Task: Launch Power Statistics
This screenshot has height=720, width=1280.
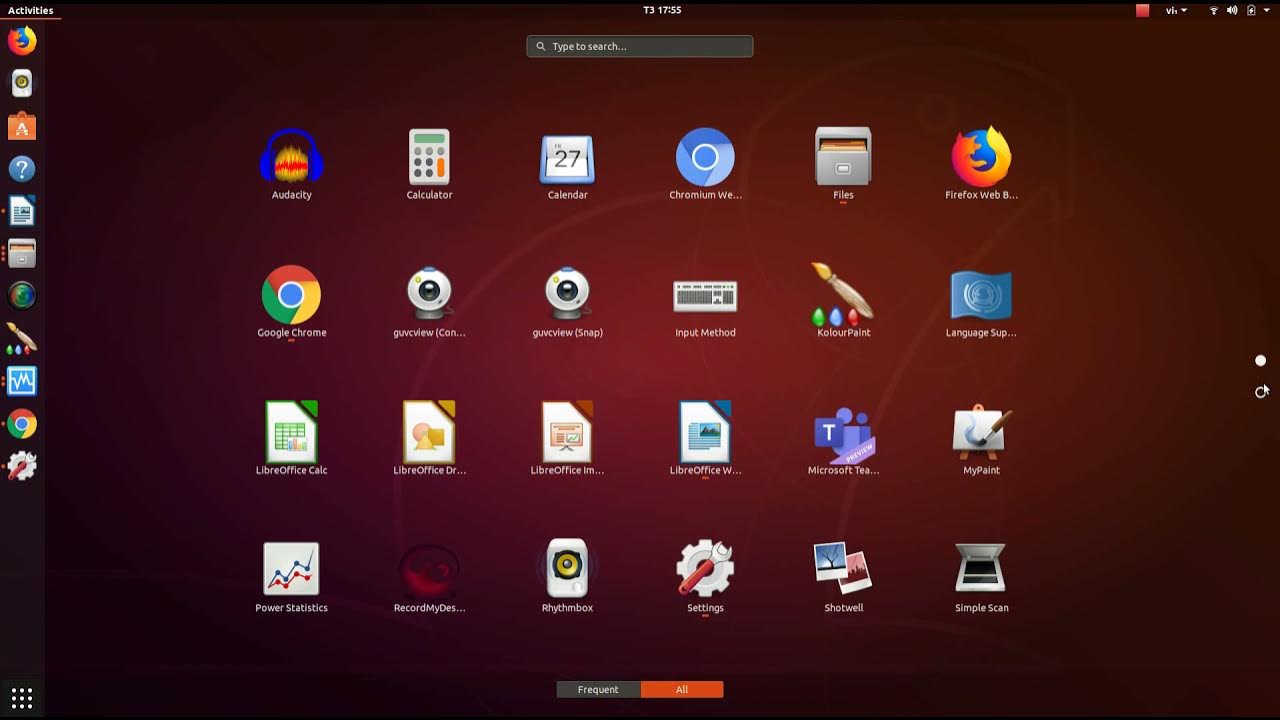Action: pyautogui.click(x=291, y=576)
